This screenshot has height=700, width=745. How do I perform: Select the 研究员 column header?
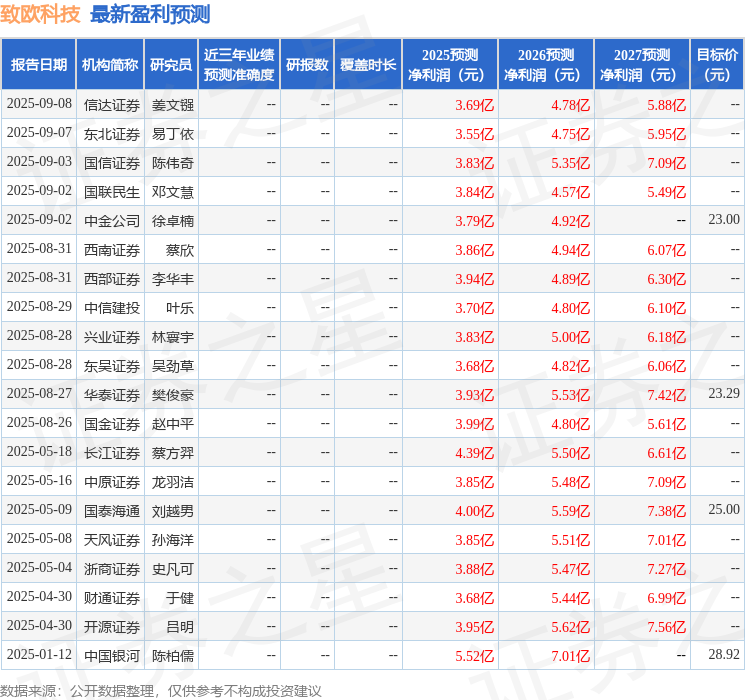point(171,65)
